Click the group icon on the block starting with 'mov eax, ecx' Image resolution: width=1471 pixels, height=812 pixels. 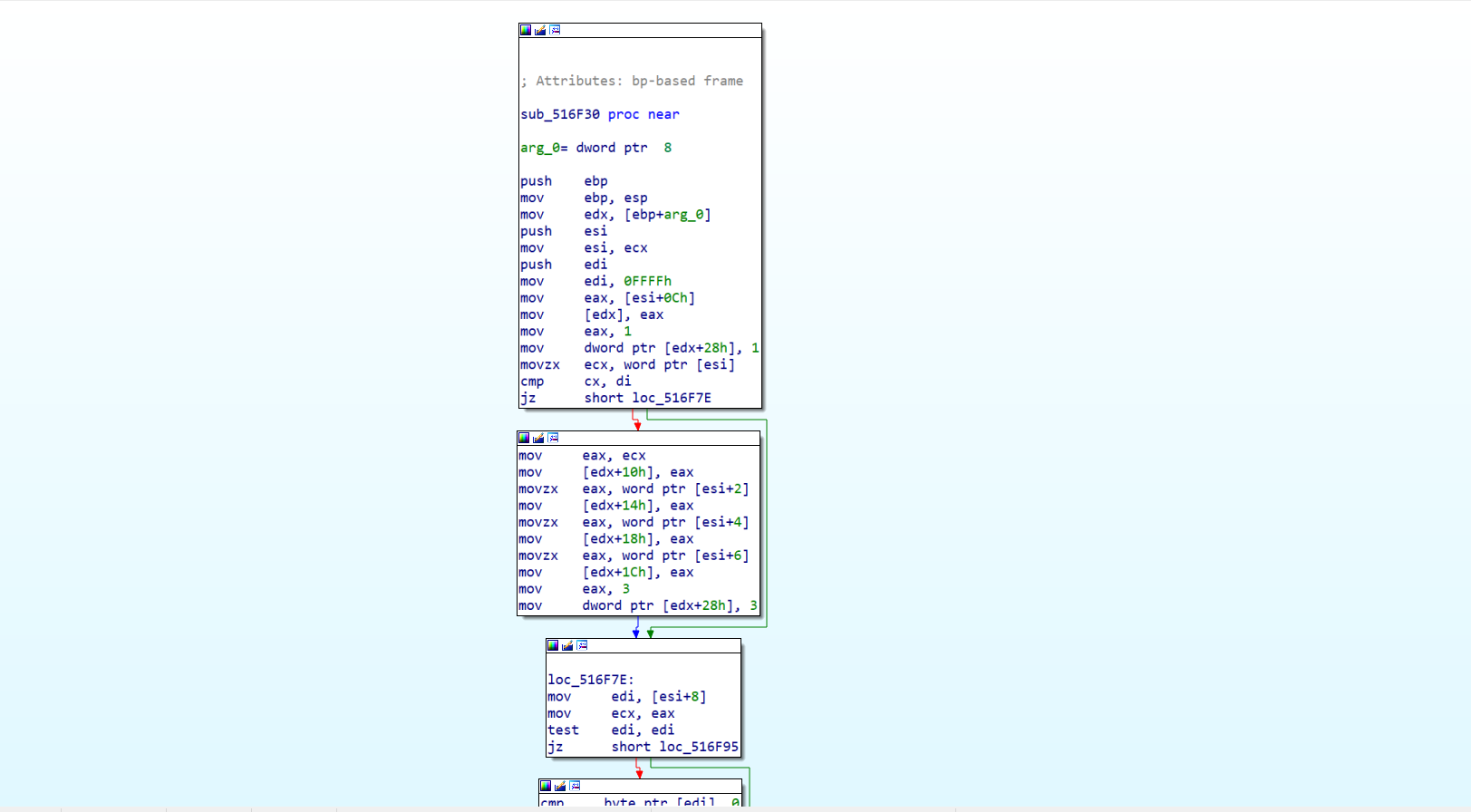coord(553,438)
